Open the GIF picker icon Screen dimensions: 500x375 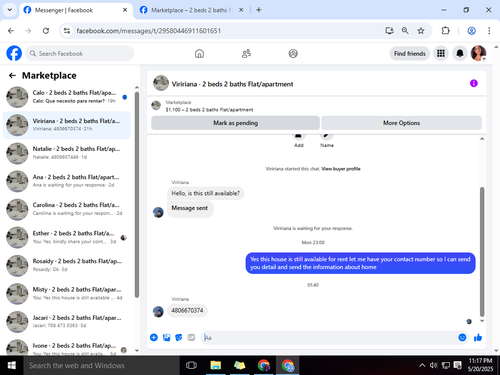[191, 338]
